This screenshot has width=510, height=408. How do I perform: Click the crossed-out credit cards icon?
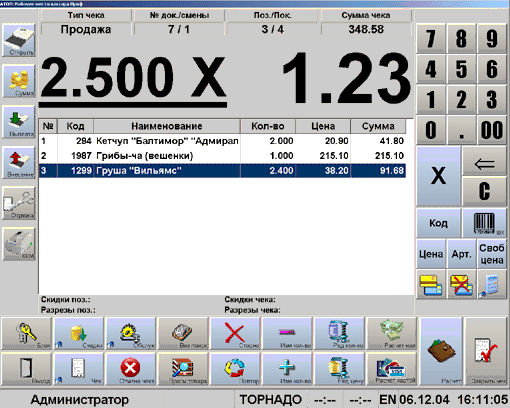coord(461,285)
